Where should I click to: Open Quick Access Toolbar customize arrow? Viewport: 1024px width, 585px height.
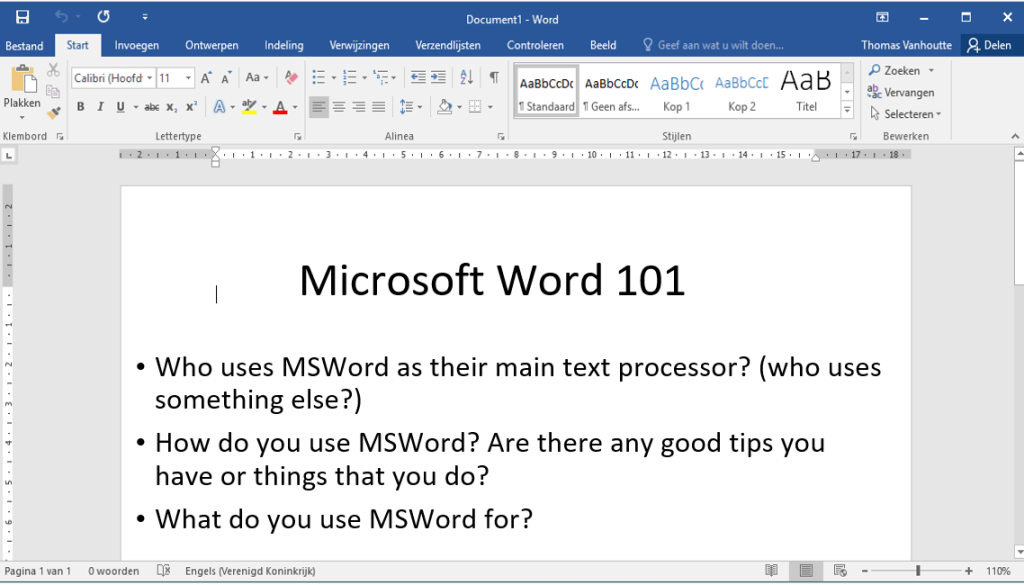pos(145,18)
